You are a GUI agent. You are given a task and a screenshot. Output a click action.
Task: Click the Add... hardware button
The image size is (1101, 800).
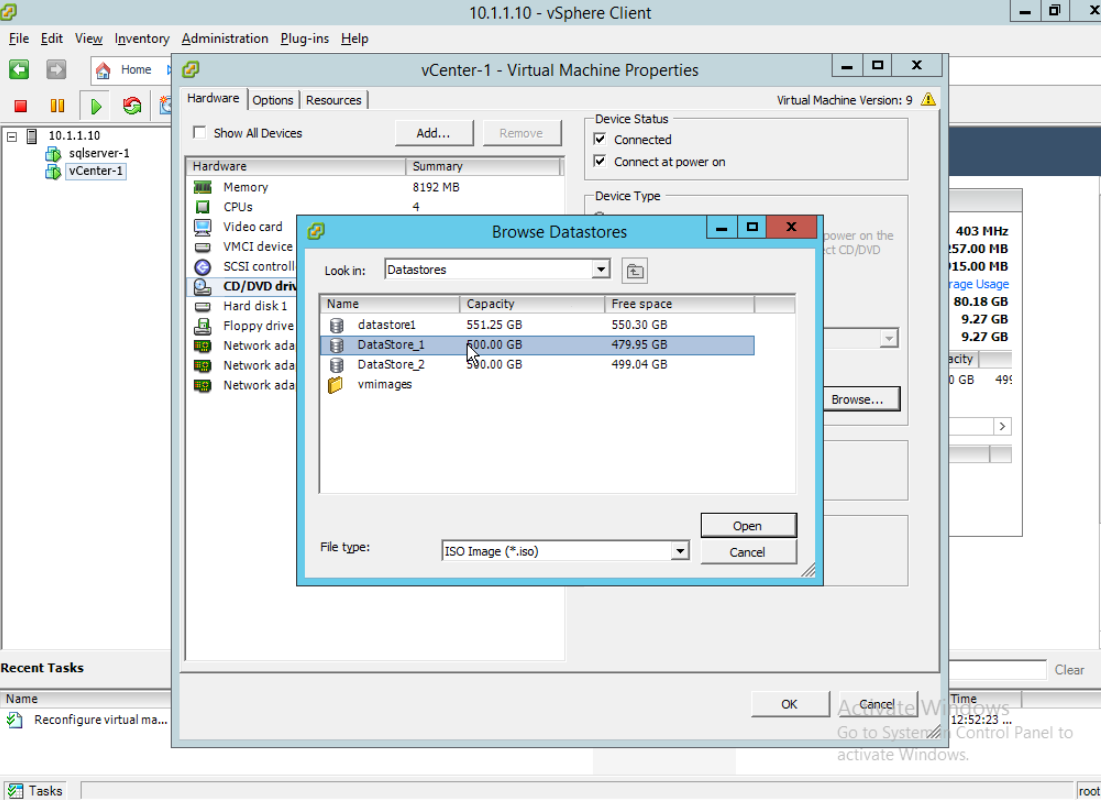(433, 133)
